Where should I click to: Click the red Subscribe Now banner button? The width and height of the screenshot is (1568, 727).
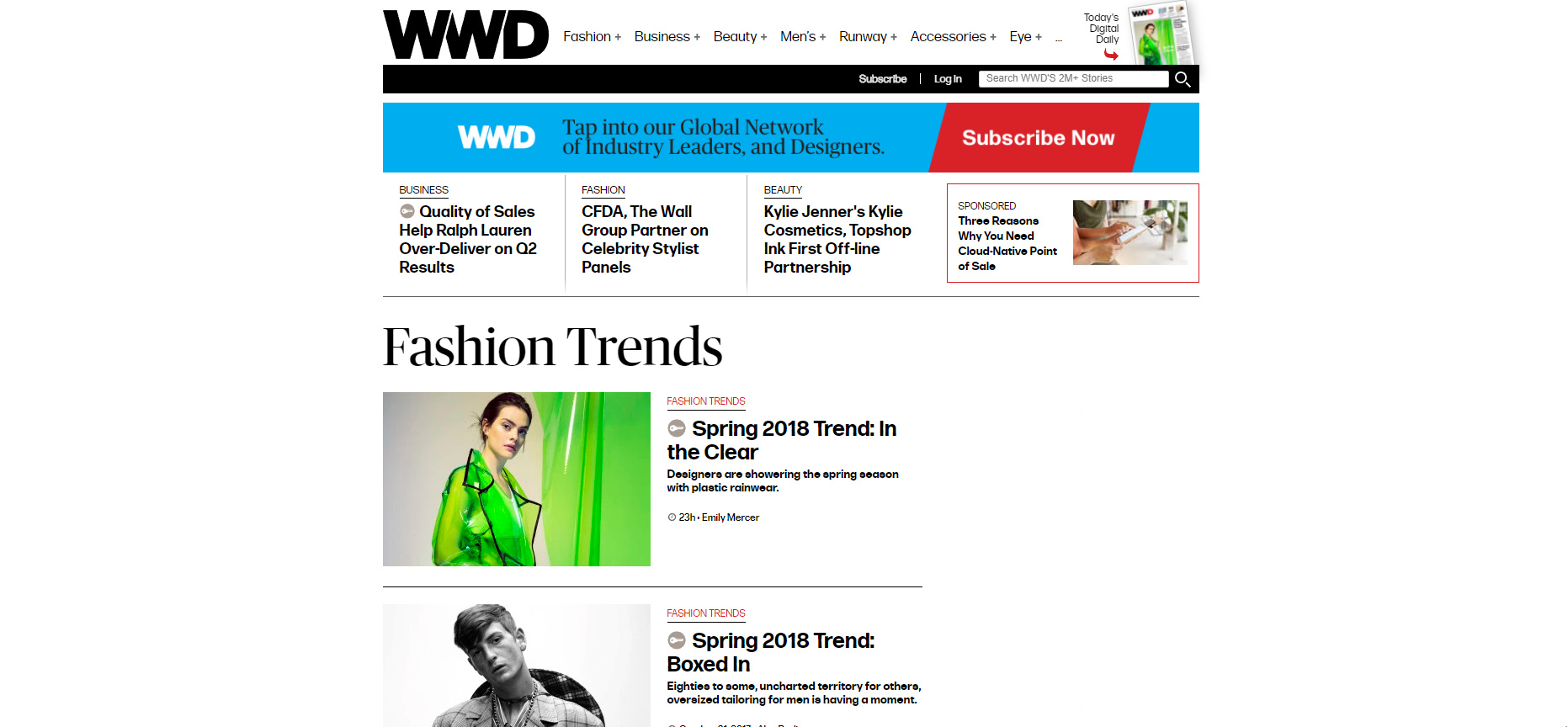pos(1039,138)
